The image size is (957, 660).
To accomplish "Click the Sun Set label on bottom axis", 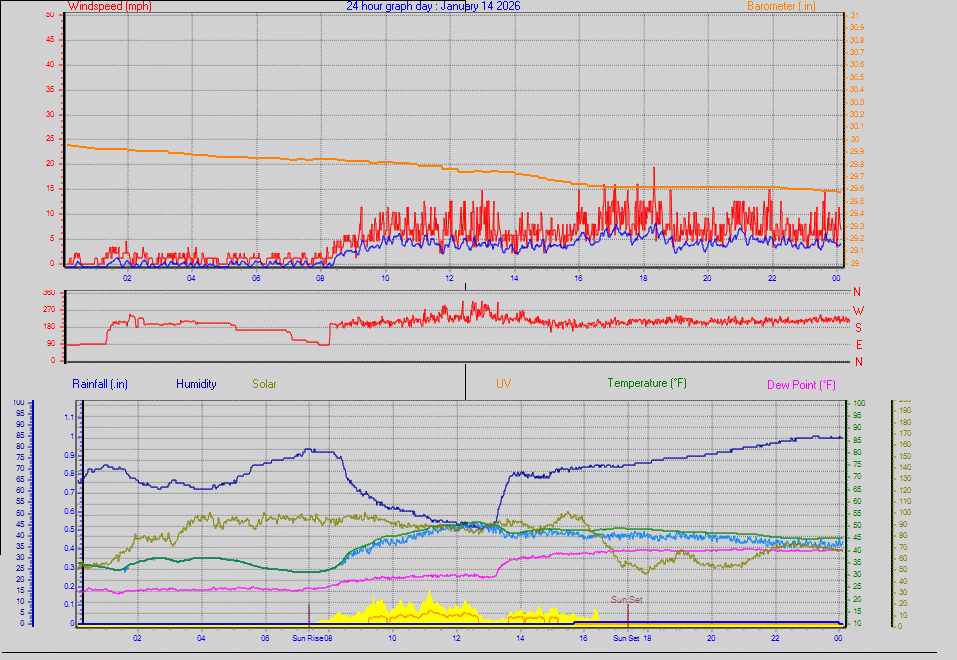I will (628, 637).
